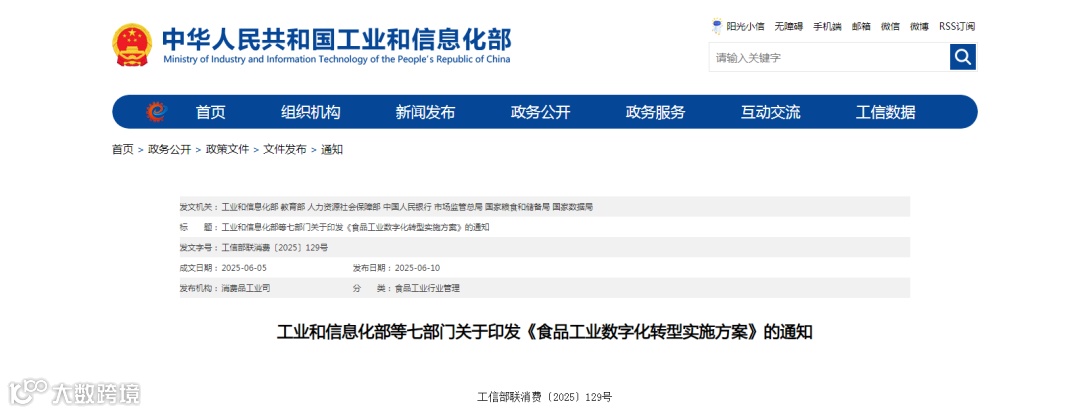Click the 分类 value 食品工业行业管理
The image size is (1080, 413).
[x=427, y=288]
